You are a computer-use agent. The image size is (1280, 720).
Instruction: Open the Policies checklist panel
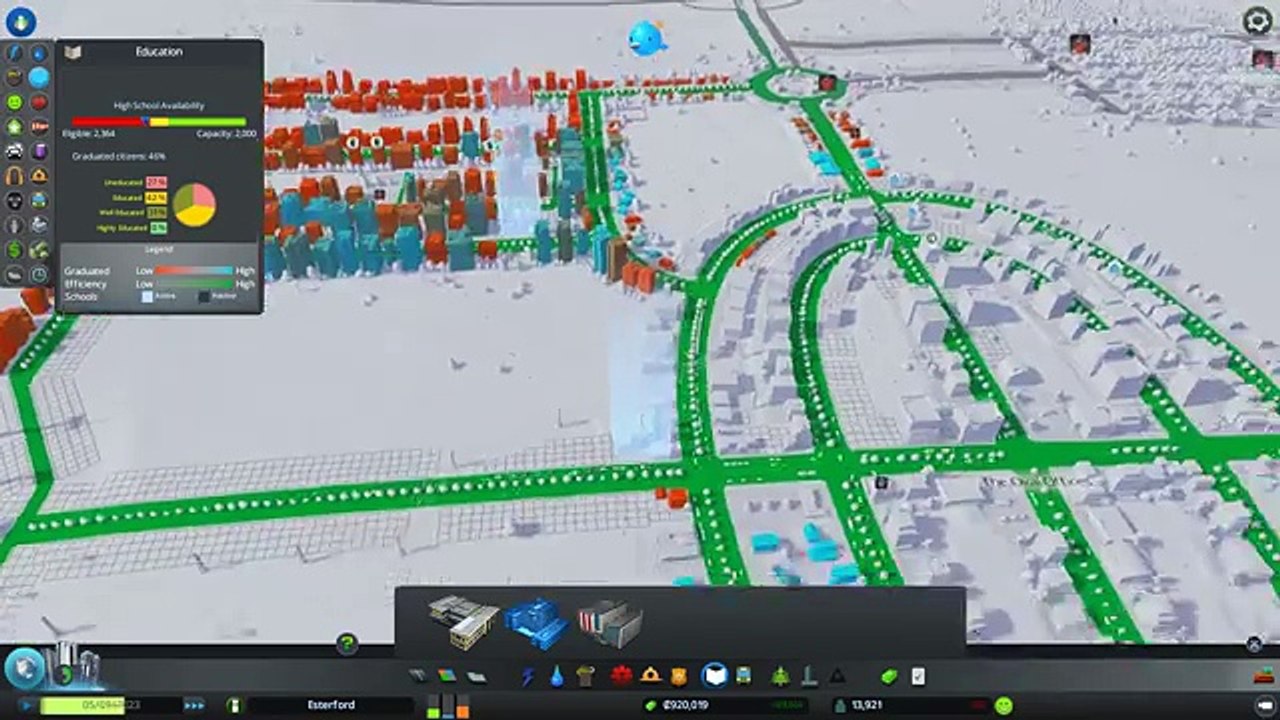[918, 676]
